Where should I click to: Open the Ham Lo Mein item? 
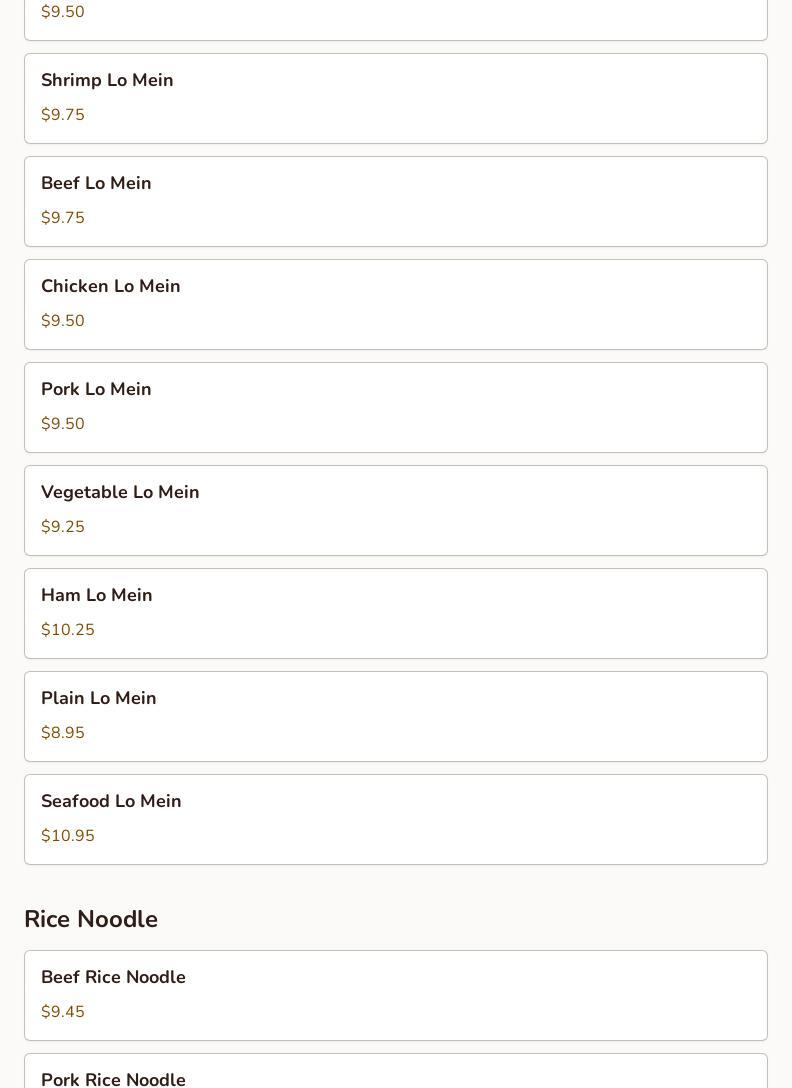96,595
